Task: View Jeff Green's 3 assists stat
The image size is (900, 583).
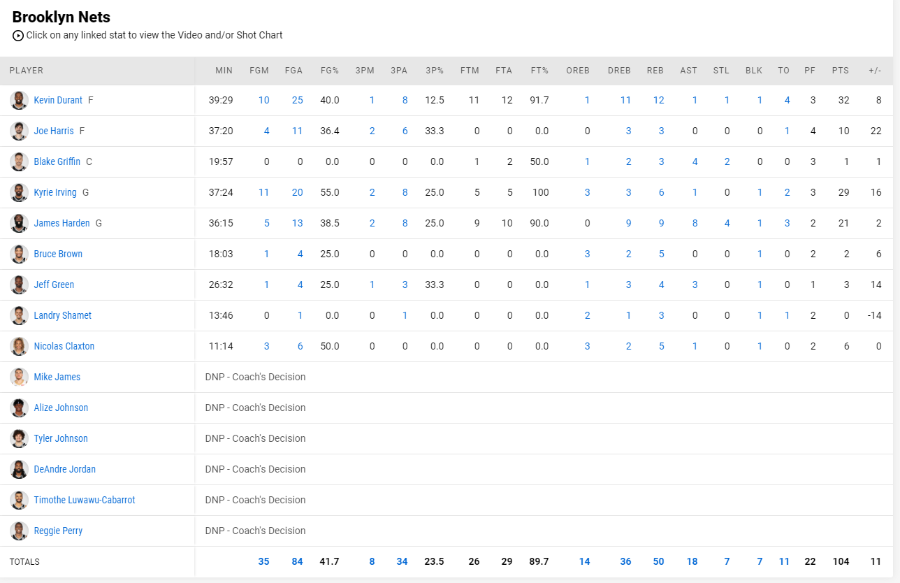Action: tap(695, 285)
